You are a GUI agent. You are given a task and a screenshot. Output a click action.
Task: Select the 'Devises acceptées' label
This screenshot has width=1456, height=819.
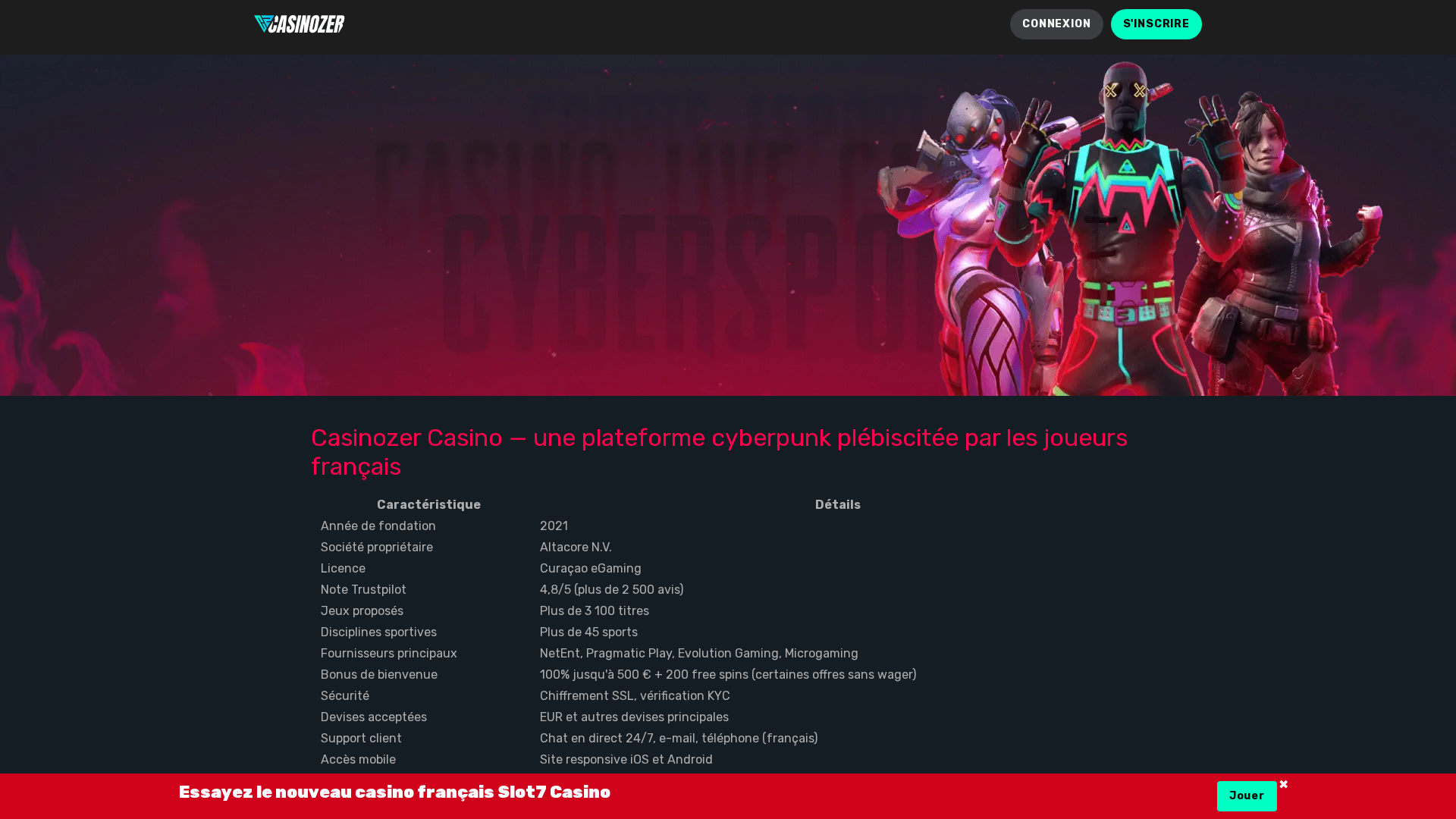374,717
